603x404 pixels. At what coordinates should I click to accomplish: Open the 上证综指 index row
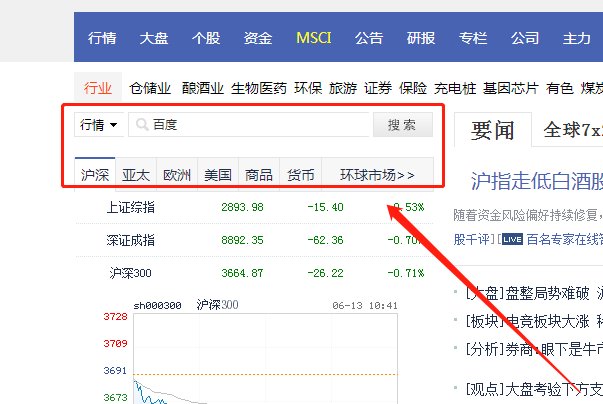255,207
